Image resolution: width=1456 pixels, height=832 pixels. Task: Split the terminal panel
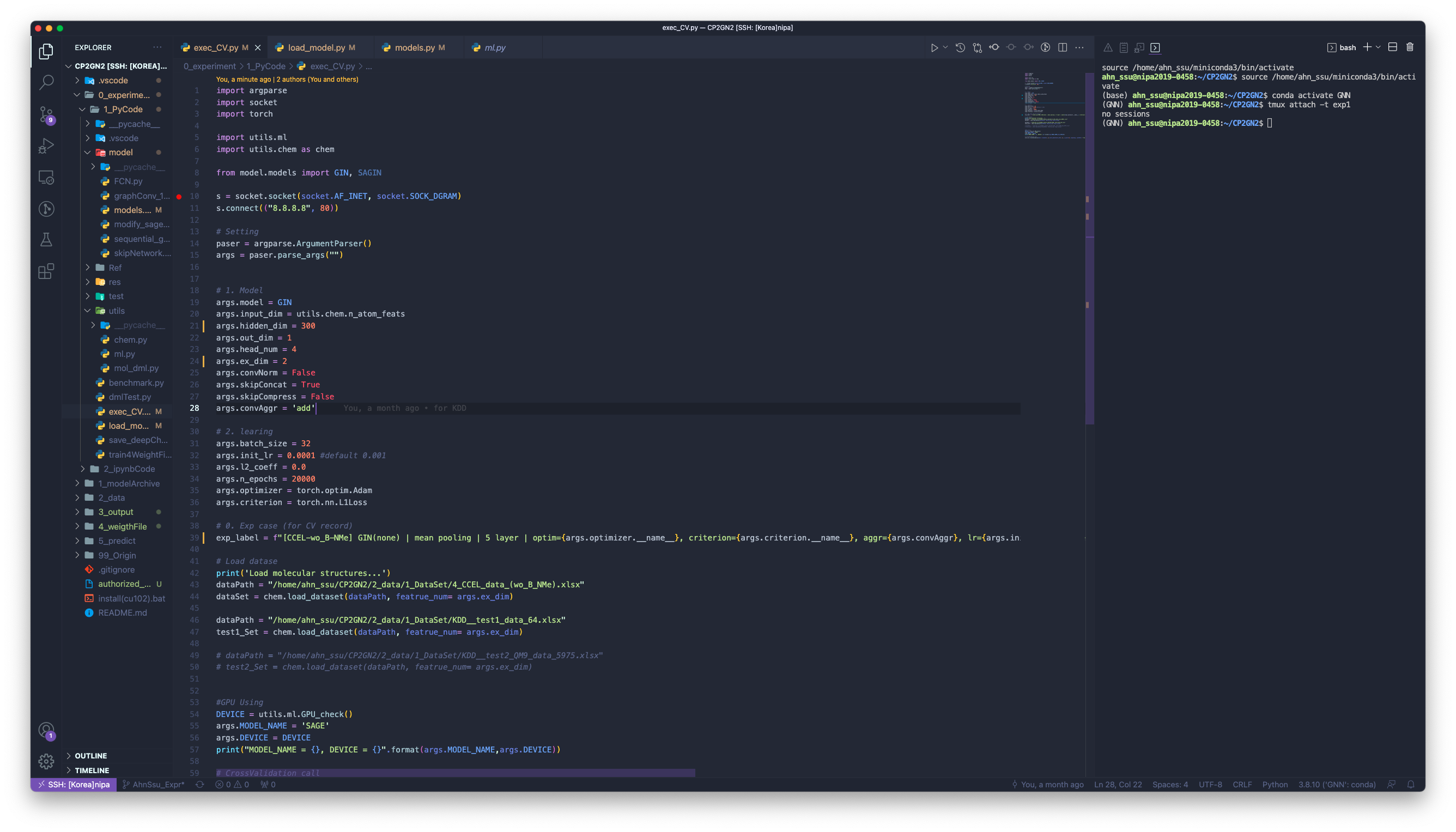pyautogui.click(x=1393, y=47)
